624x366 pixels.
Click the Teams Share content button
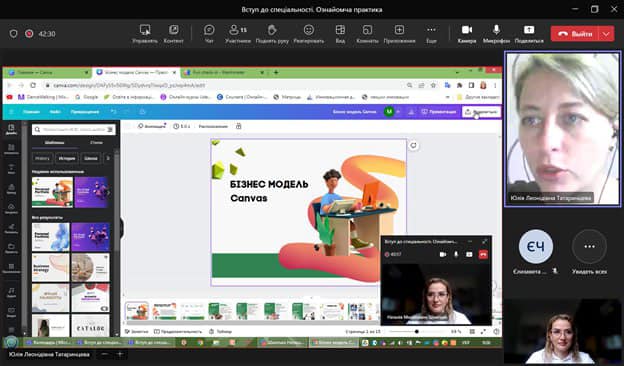click(x=529, y=34)
